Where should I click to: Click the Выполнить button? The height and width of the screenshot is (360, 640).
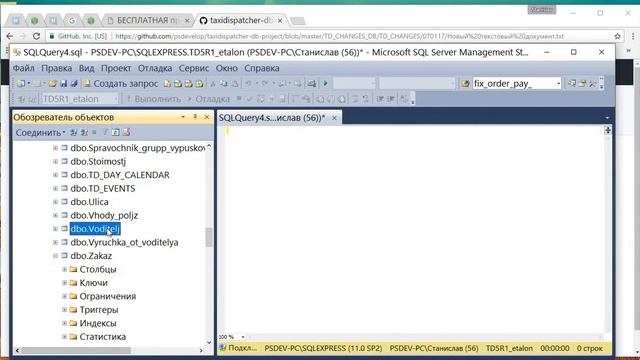153,99
